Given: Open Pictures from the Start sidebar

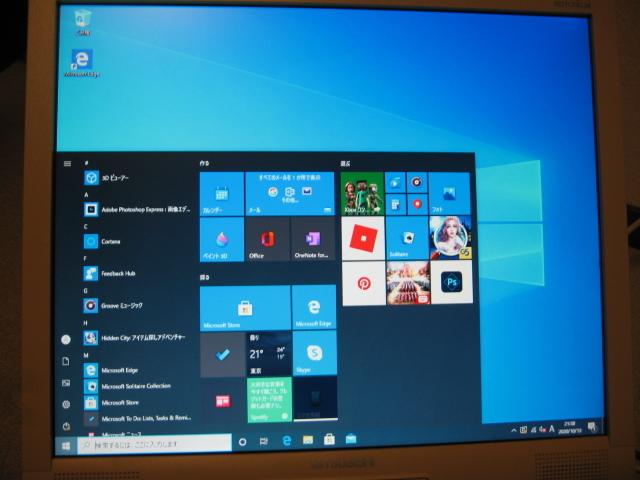Looking at the screenshot, I should [x=66, y=383].
